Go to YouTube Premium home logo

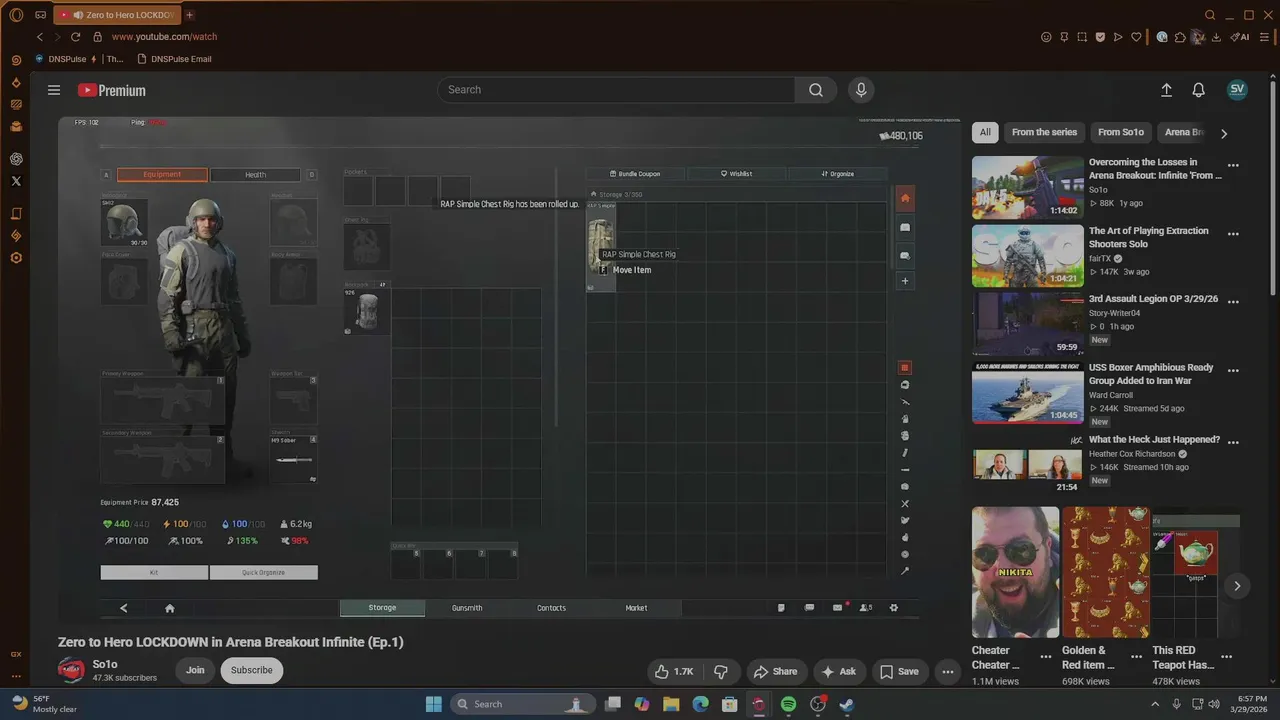[x=112, y=90]
